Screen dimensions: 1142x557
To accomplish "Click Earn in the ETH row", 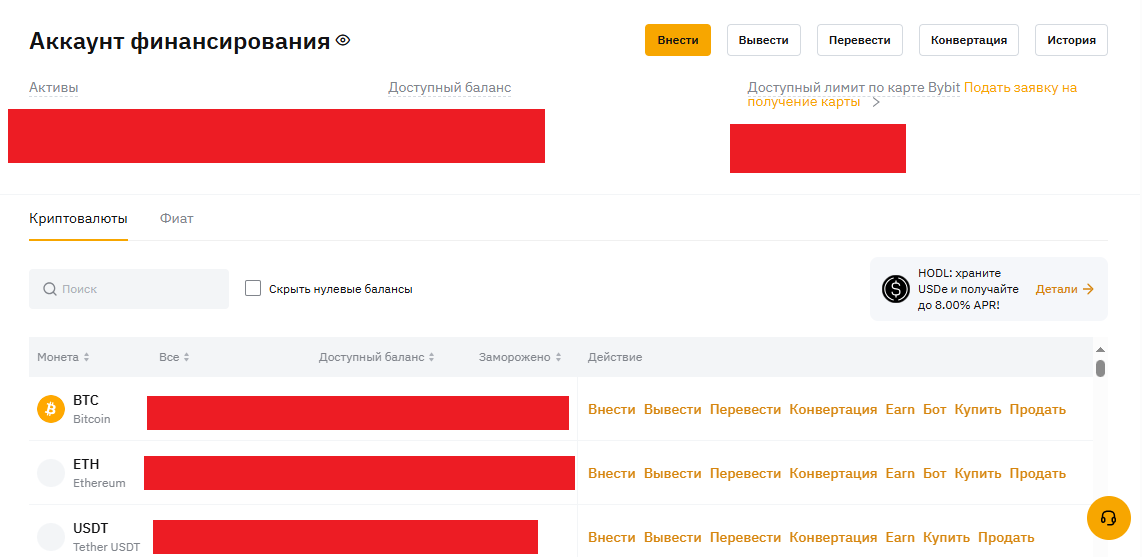I will coord(900,473).
